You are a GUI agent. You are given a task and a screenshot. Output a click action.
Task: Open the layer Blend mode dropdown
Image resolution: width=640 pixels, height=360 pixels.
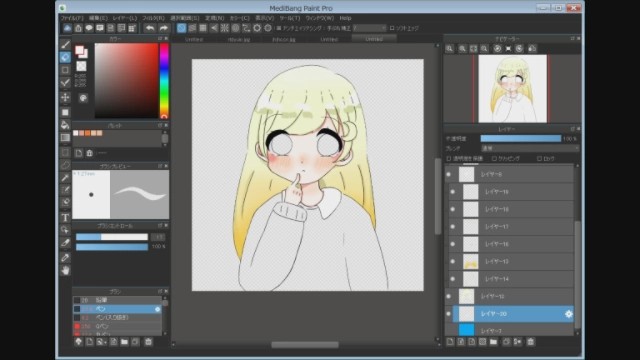530,148
